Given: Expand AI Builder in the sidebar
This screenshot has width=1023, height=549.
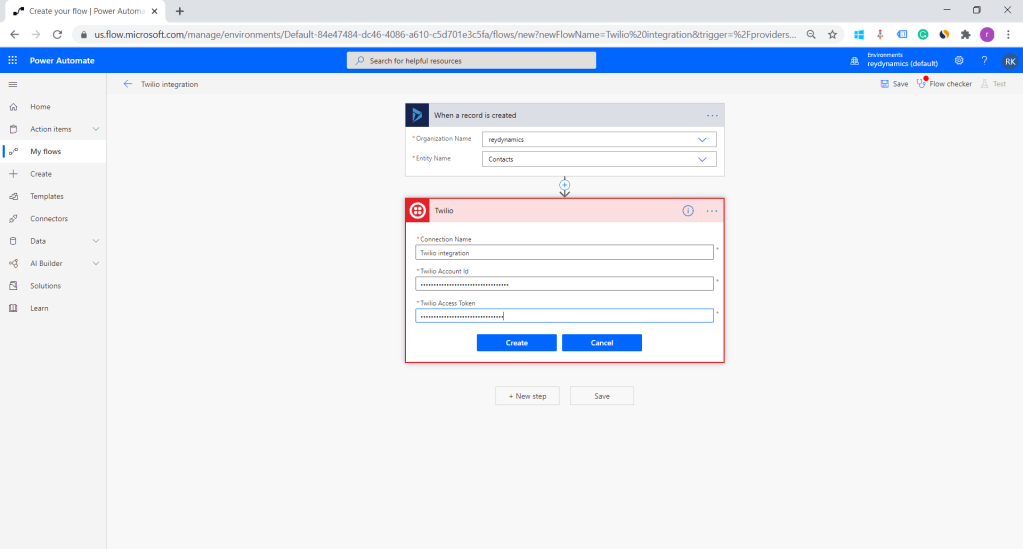Looking at the screenshot, I should click(96, 263).
